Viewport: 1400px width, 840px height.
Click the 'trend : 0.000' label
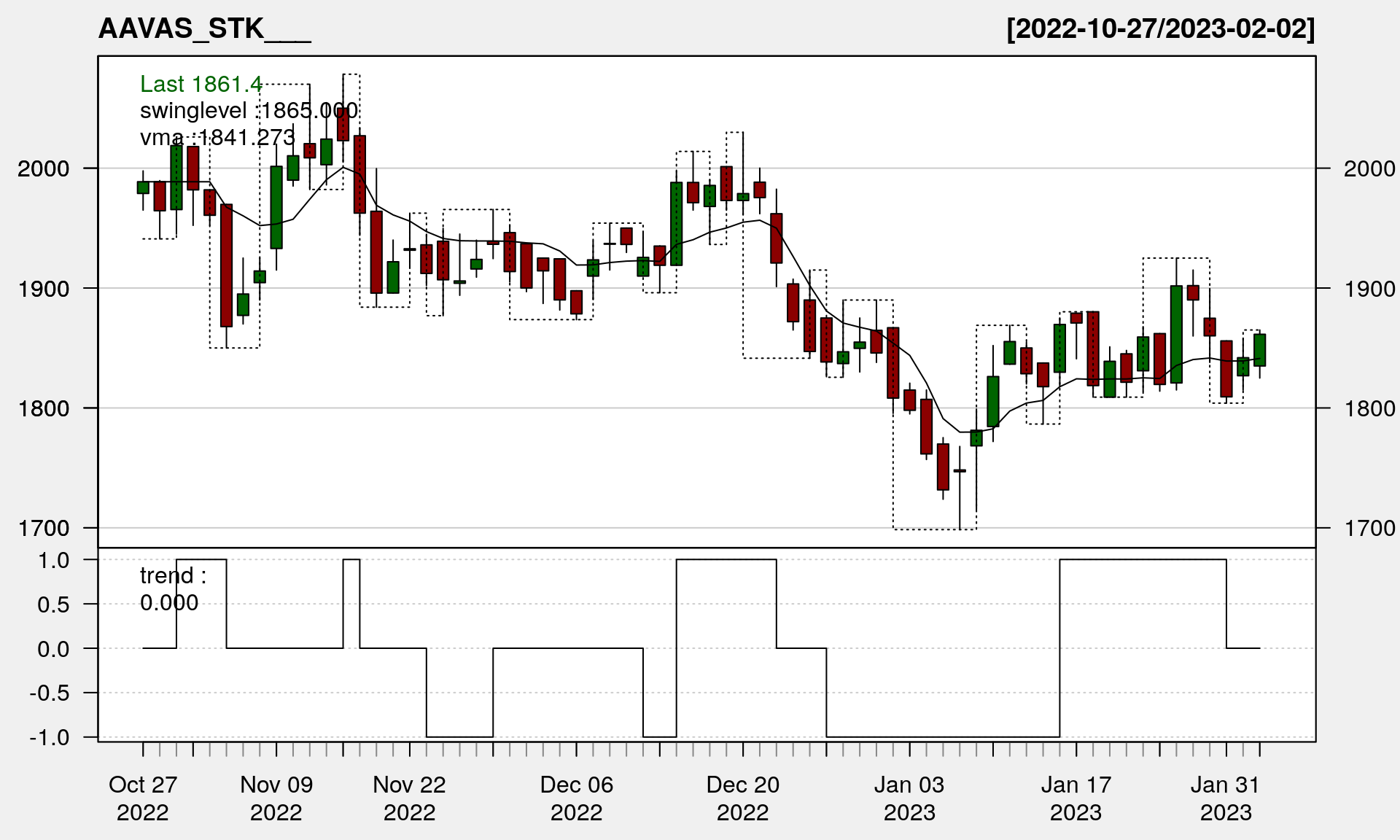172,589
